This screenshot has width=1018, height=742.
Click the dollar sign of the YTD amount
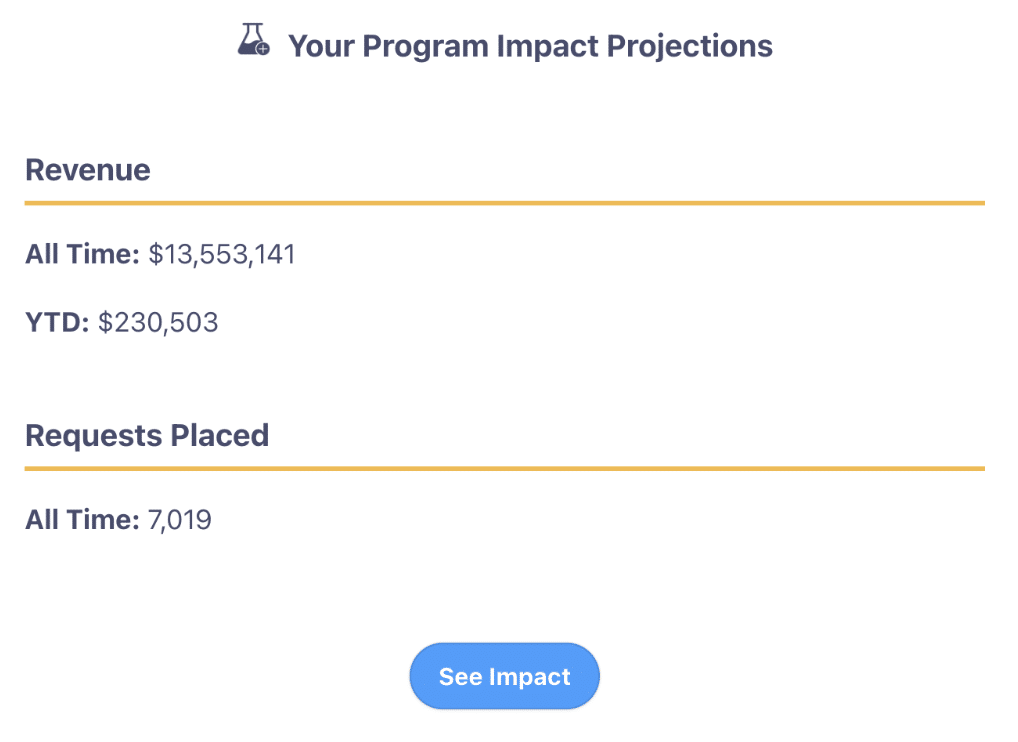point(105,322)
